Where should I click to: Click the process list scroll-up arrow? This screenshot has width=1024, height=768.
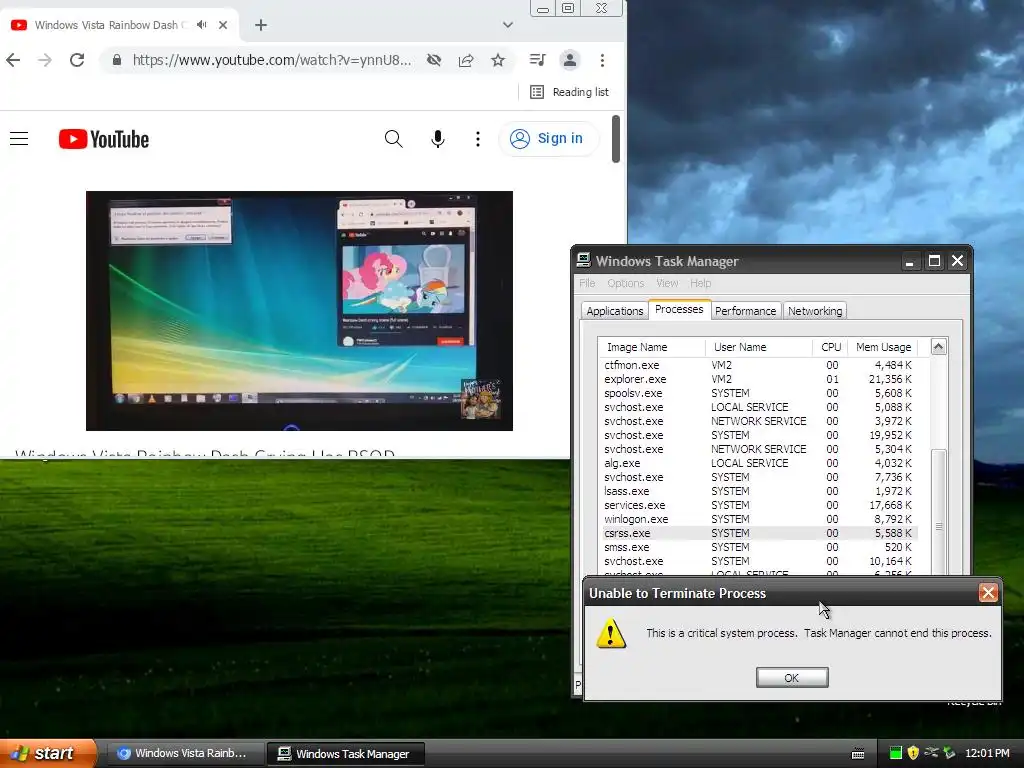pos(938,347)
